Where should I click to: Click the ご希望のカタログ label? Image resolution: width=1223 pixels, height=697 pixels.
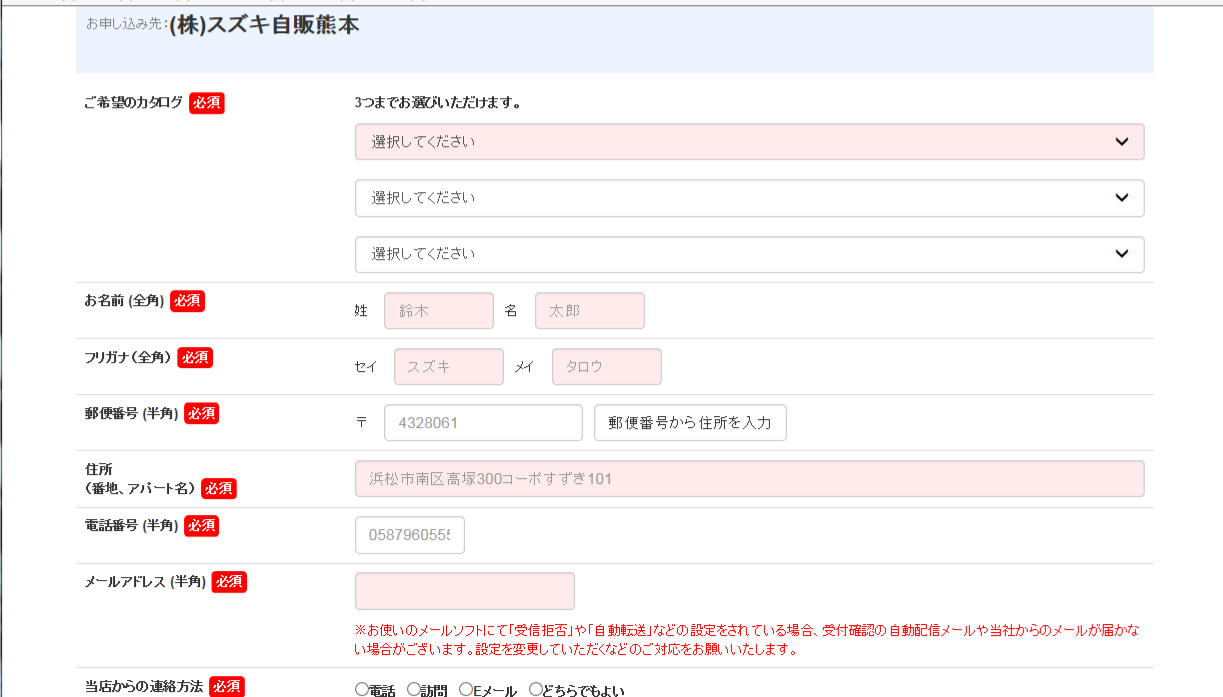tap(134, 102)
